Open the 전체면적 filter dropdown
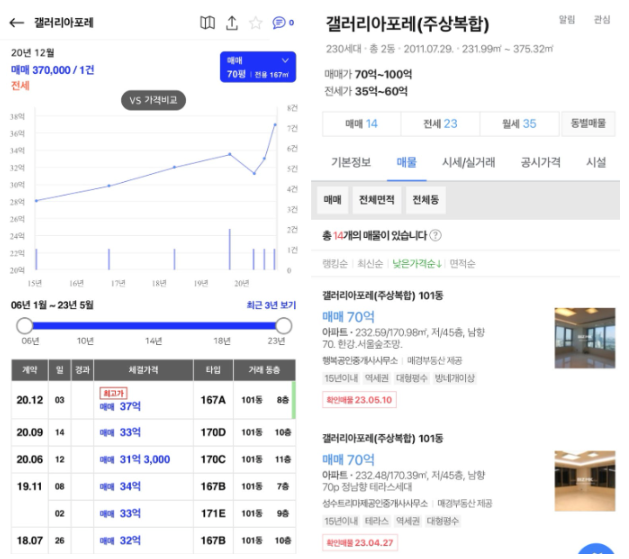 pyautogui.click(x=376, y=200)
